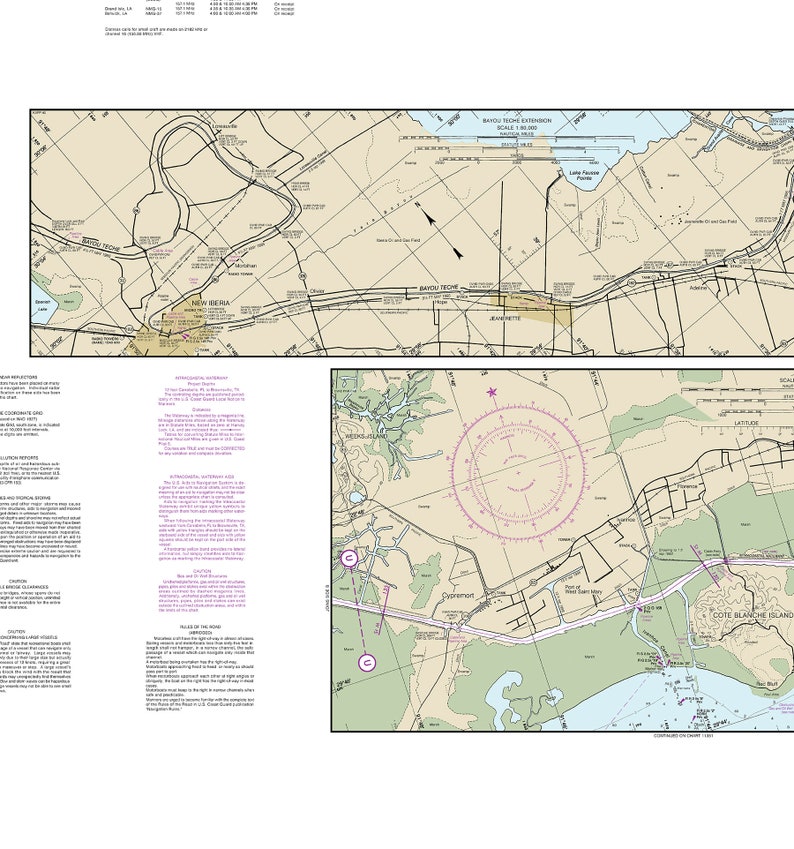Click the north arrow labeled N near Iberia field
This screenshot has width=794, height=849.
pyautogui.click(x=427, y=215)
